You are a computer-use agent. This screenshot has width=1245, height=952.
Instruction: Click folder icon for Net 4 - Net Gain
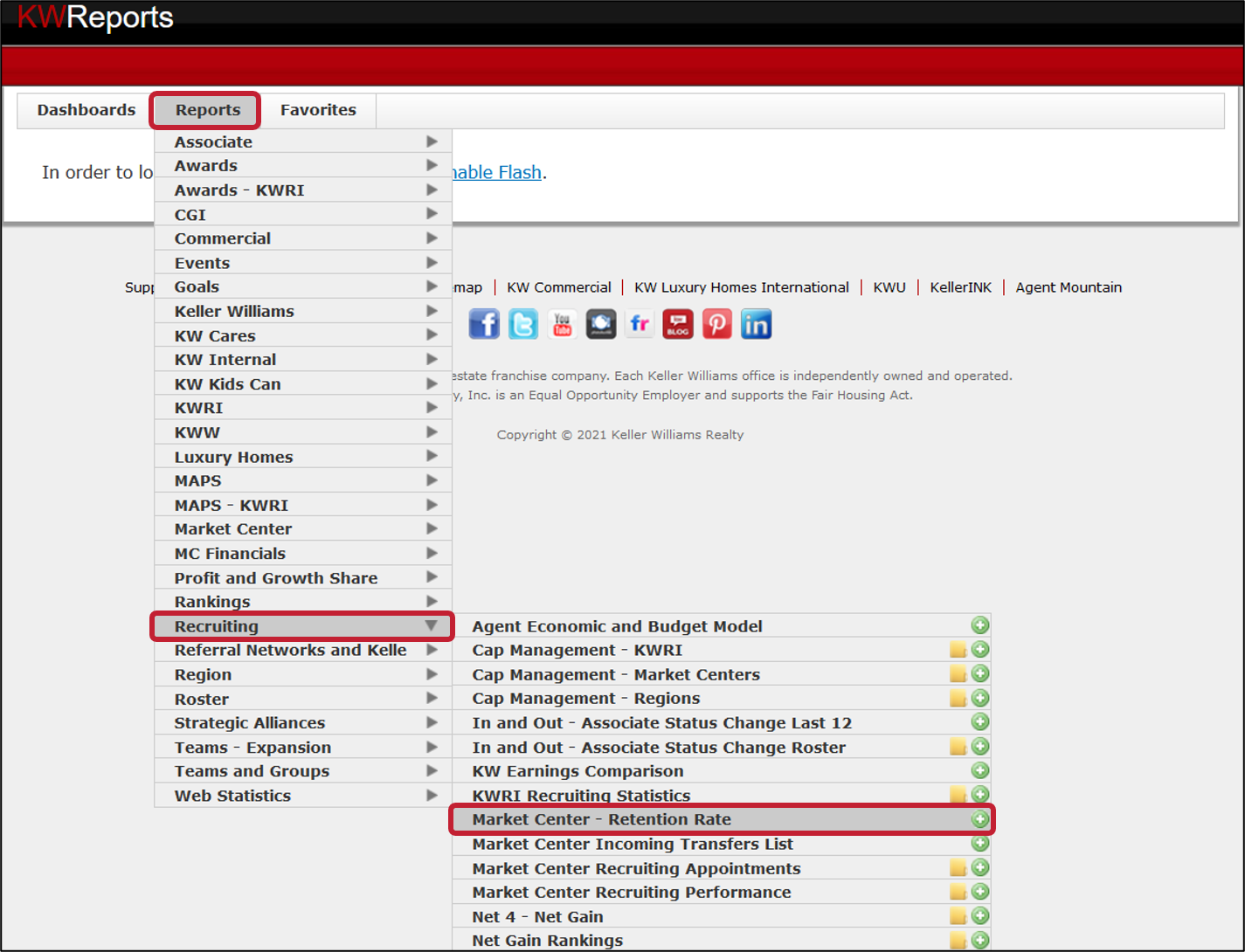pyautogui.click(x=958, y=916)
